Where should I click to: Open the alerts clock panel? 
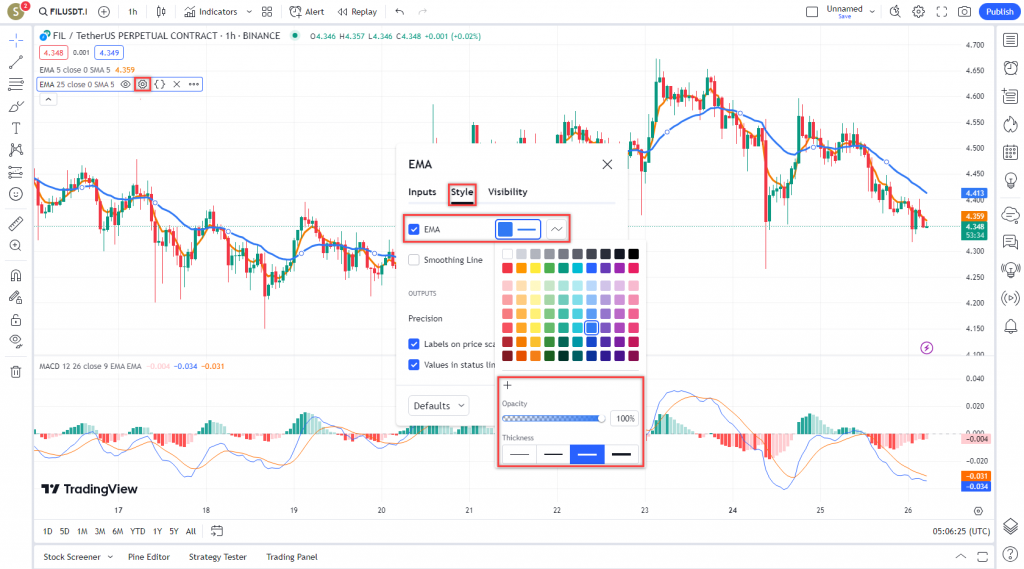1010,67
